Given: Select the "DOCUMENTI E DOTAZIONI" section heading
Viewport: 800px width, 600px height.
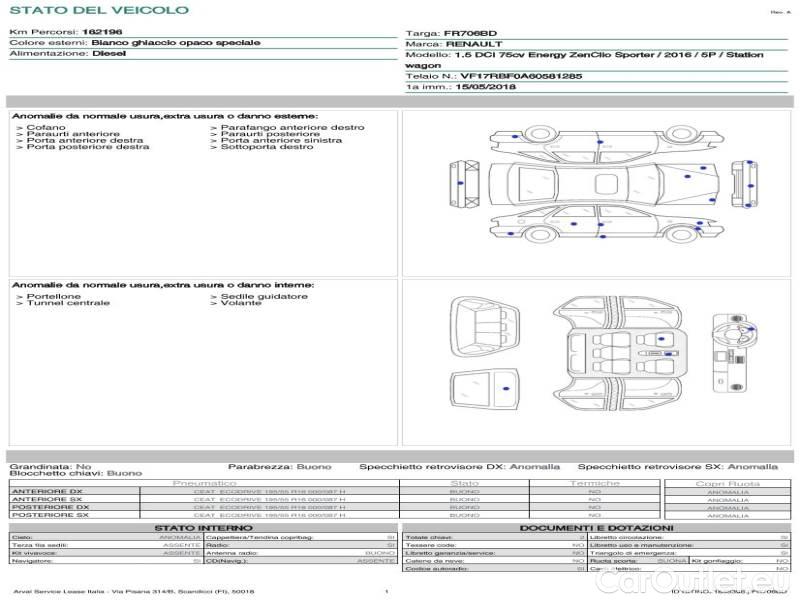Looking at the screenshot, I should (x=596, y=528).
